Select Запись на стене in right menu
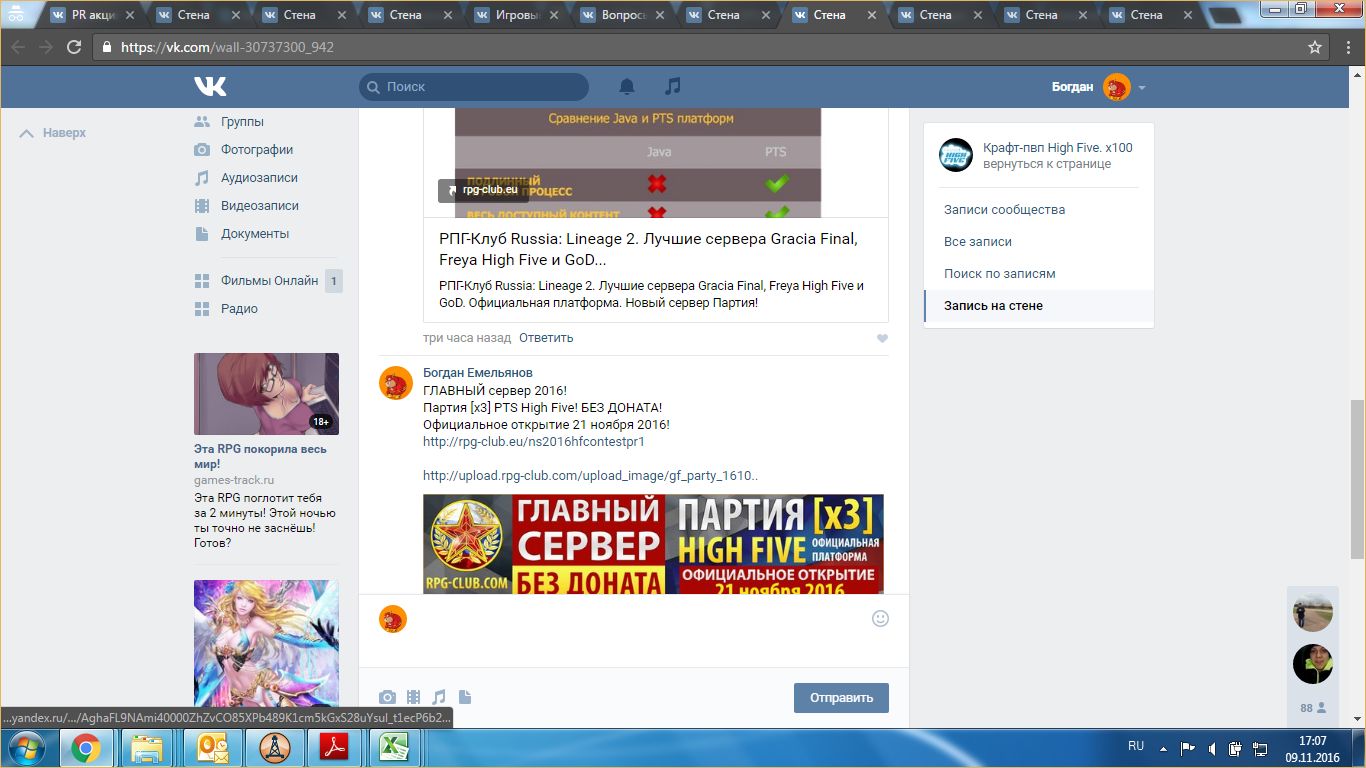This screenshot has width=1366, height=768. click(x=1039, y=306)
